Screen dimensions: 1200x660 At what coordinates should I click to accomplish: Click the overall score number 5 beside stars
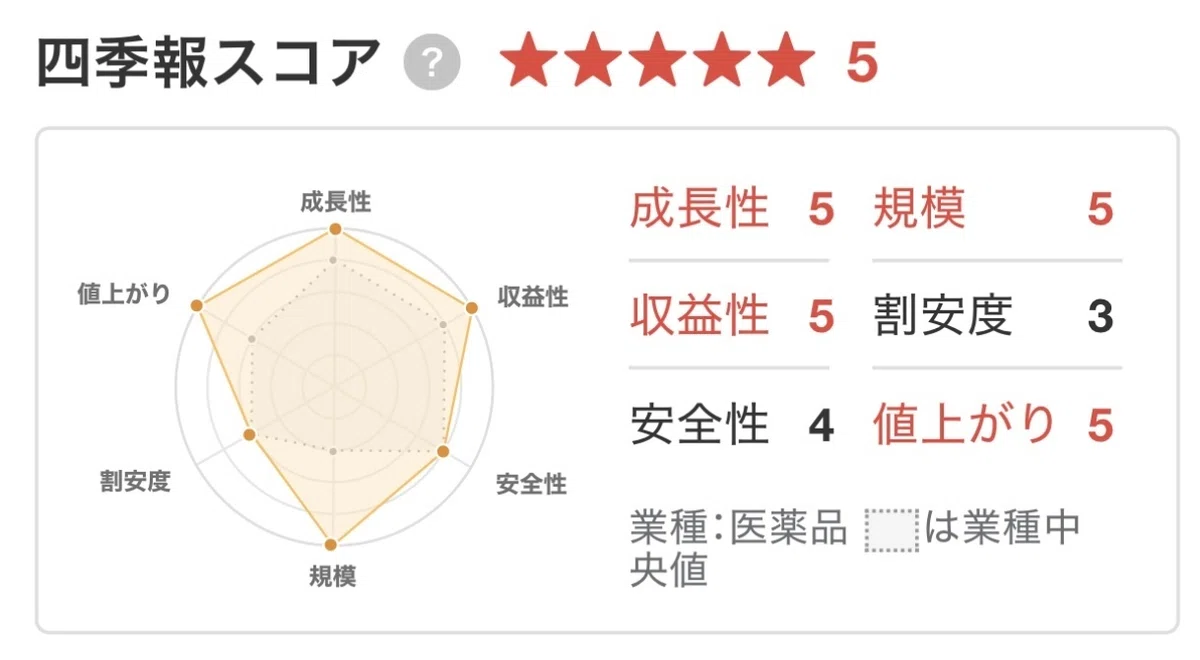coord(861,64)
